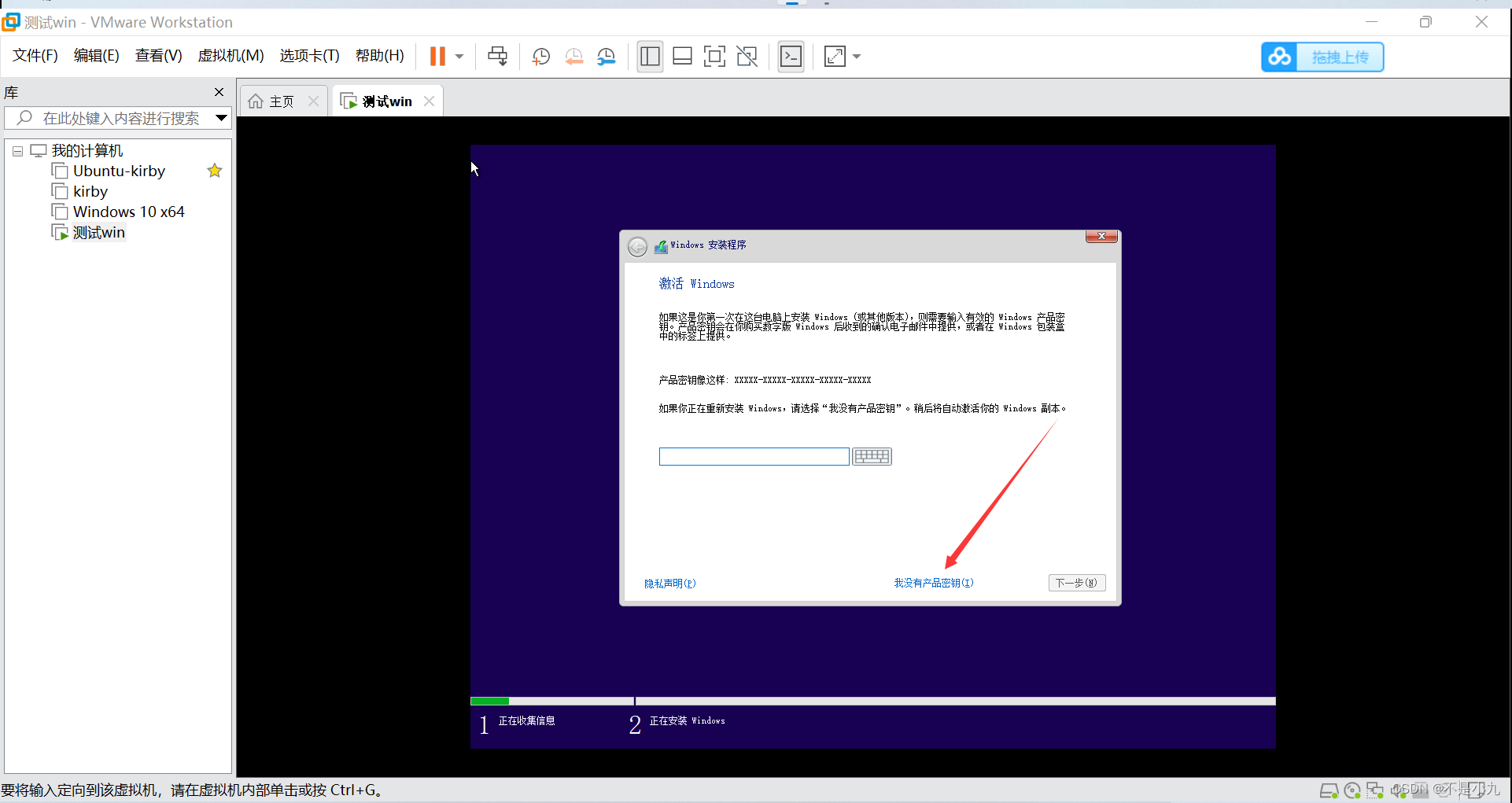Image resolution: width=1512 pixels, height=803 pixels.
Task: Collapse the 我的计算机 tree node
Action: (17, 151)
